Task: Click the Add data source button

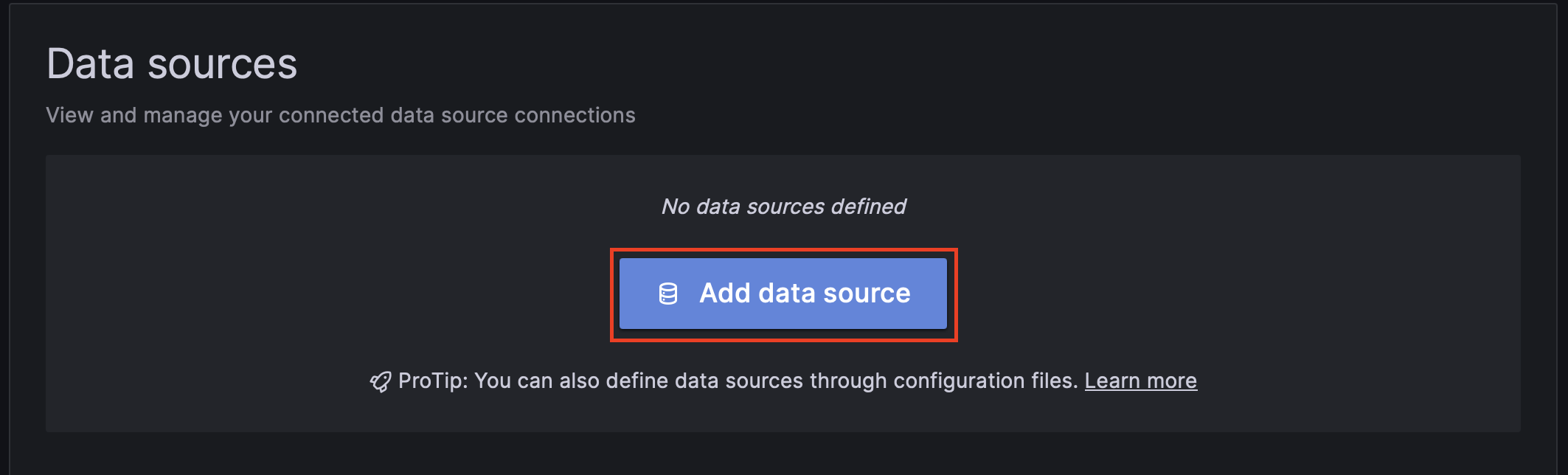Action: coord(783,294)
